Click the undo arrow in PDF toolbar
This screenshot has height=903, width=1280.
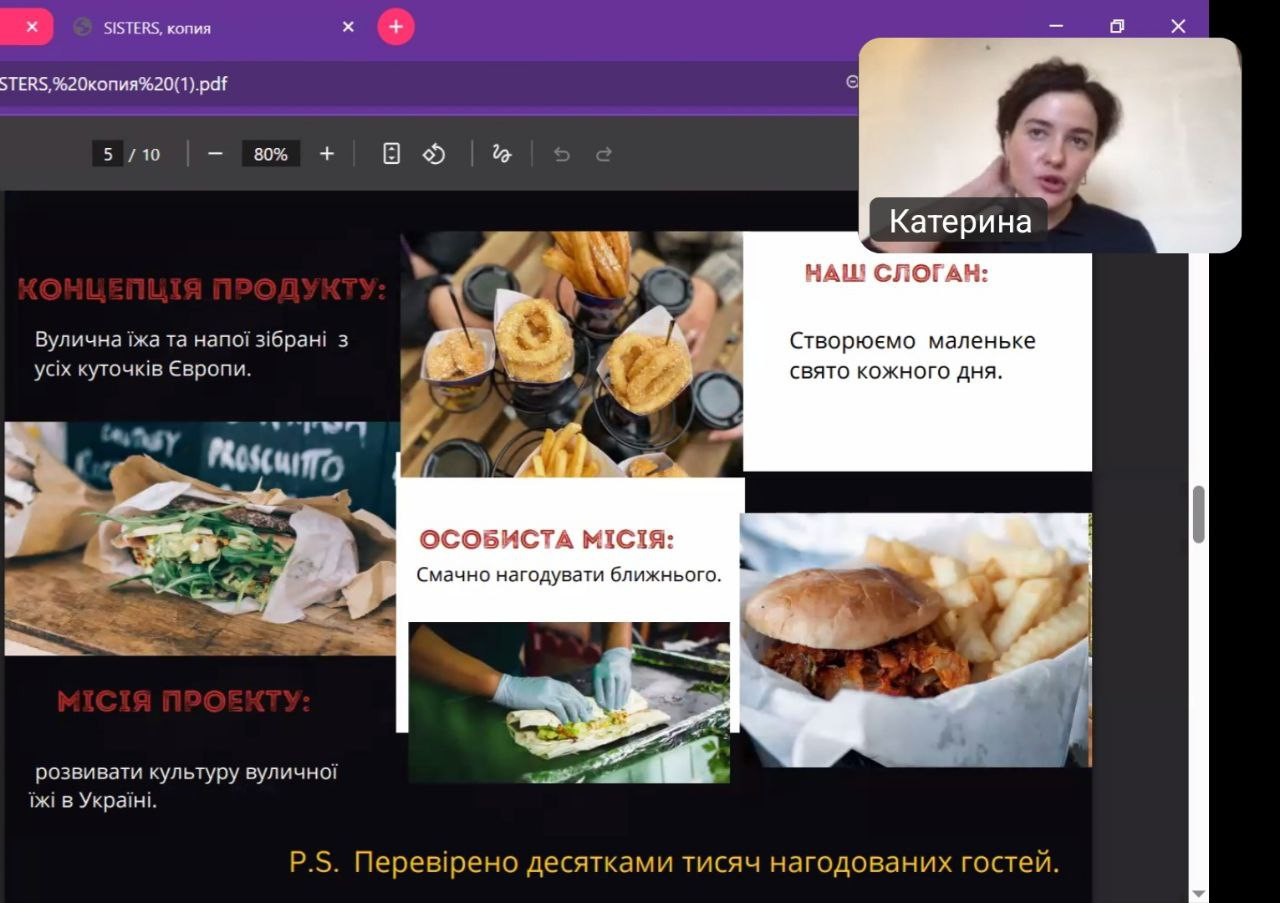click(x=561, y=154)
